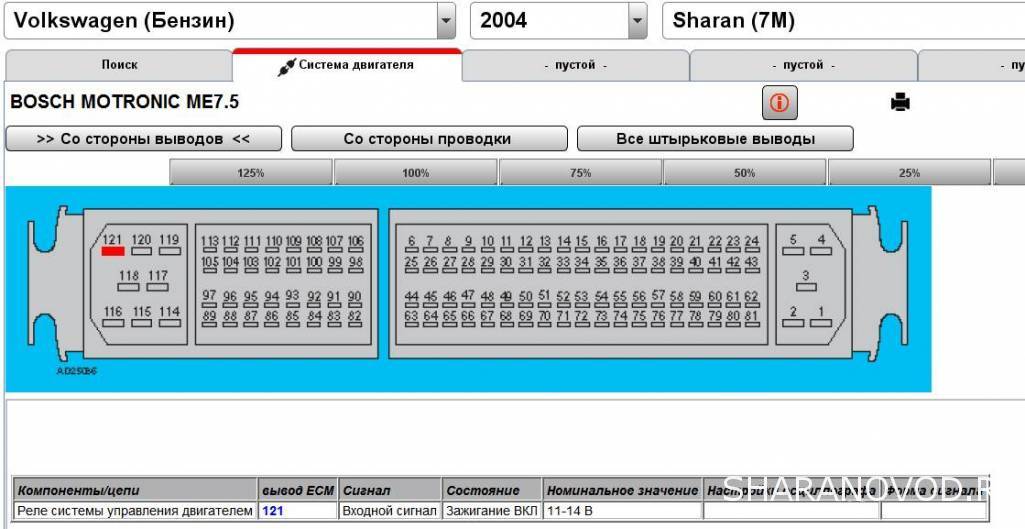The height and width of the screenshot is (529, 1025).
Task: Open the Система двигателя tab
Action: coord(347,66)
